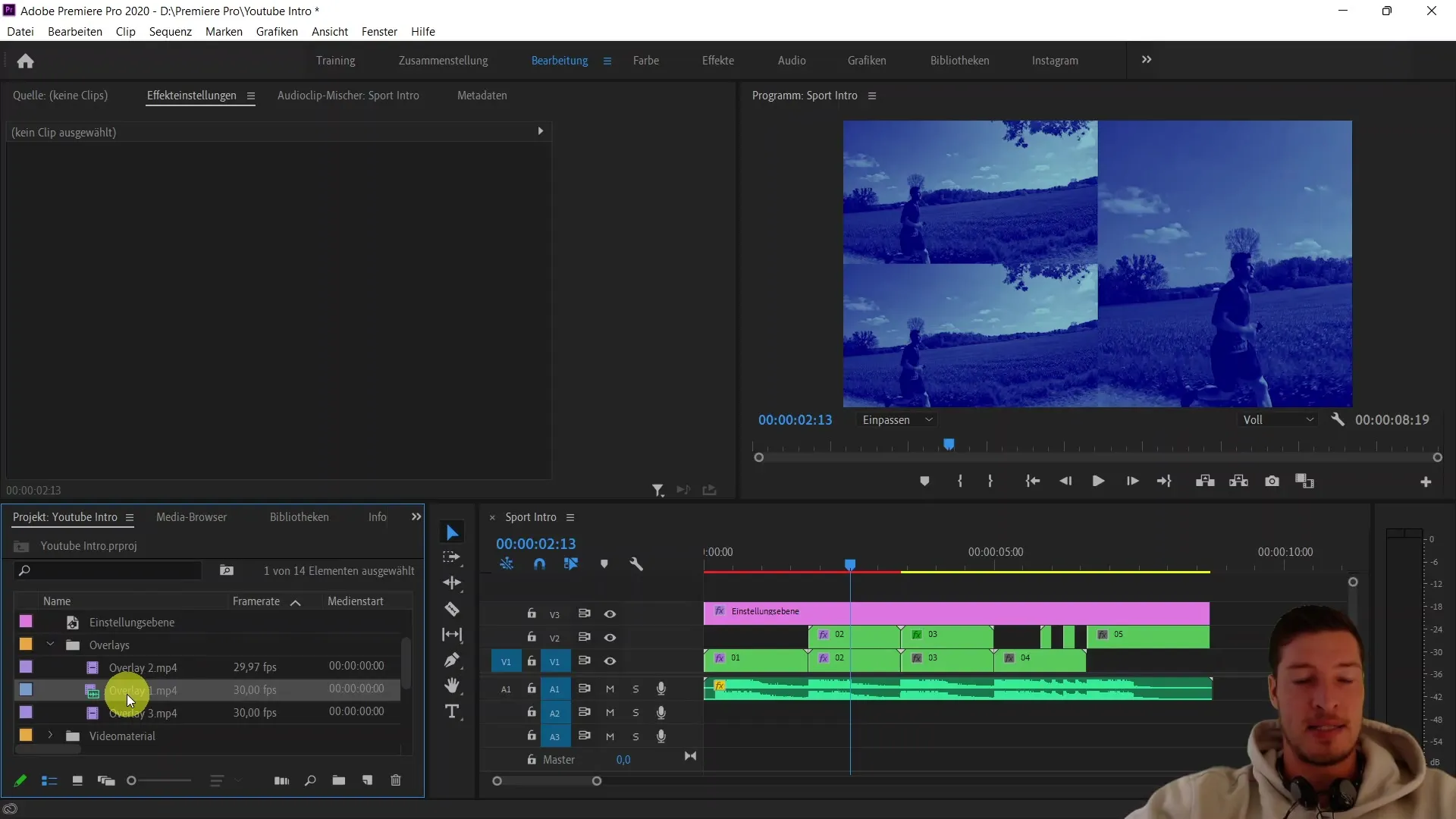This screenshot has height=819, width=1456.
Task: Open the Bearbeiten menu in menu bar
Action: pos(75,31)
